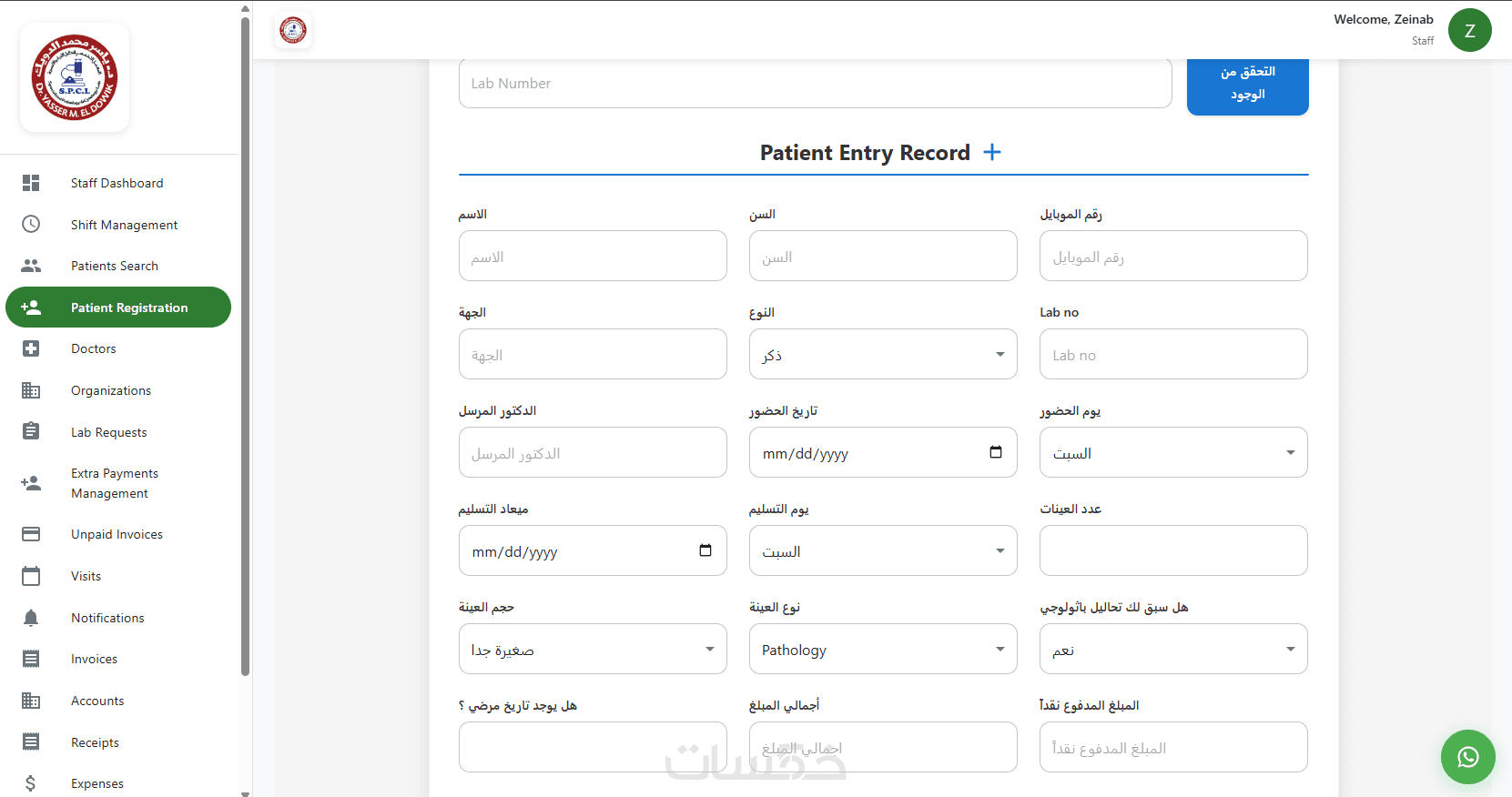Click the Shift Management clock icon
This screenshot has width=1512, height=797.
31,224
